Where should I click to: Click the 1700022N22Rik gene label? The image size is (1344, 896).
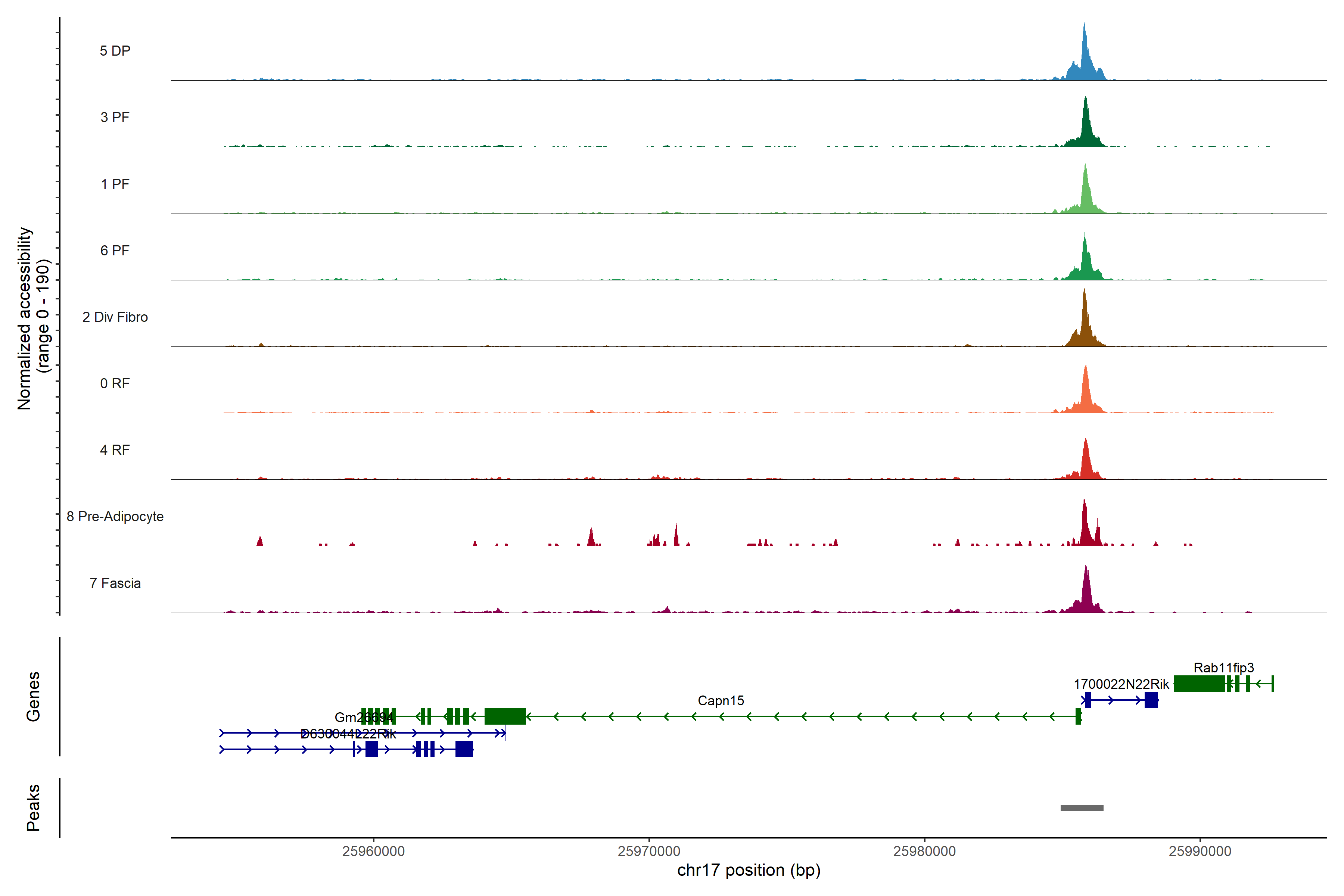[x=1121, y=684]
